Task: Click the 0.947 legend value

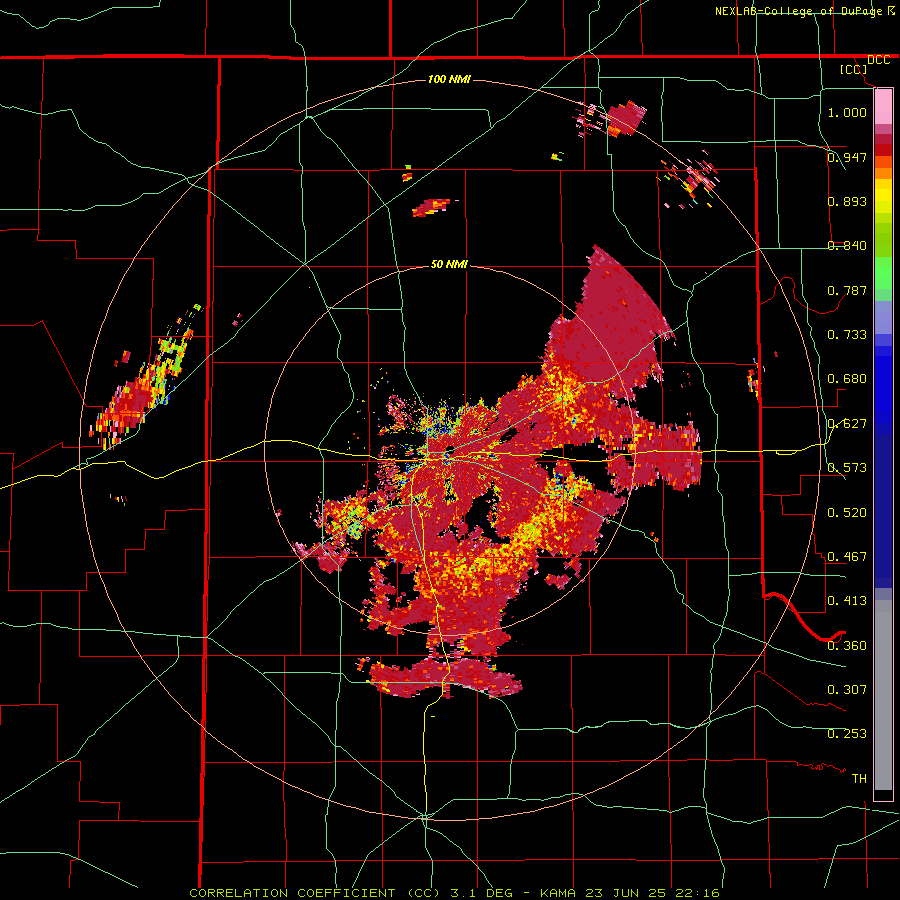Action: tap(847, 157)
